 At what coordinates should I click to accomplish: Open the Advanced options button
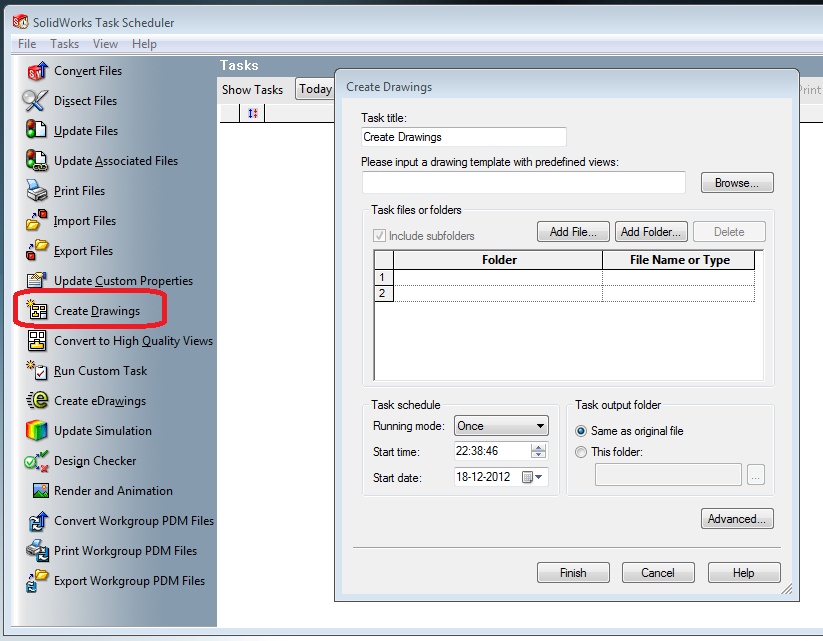point(737,519)
